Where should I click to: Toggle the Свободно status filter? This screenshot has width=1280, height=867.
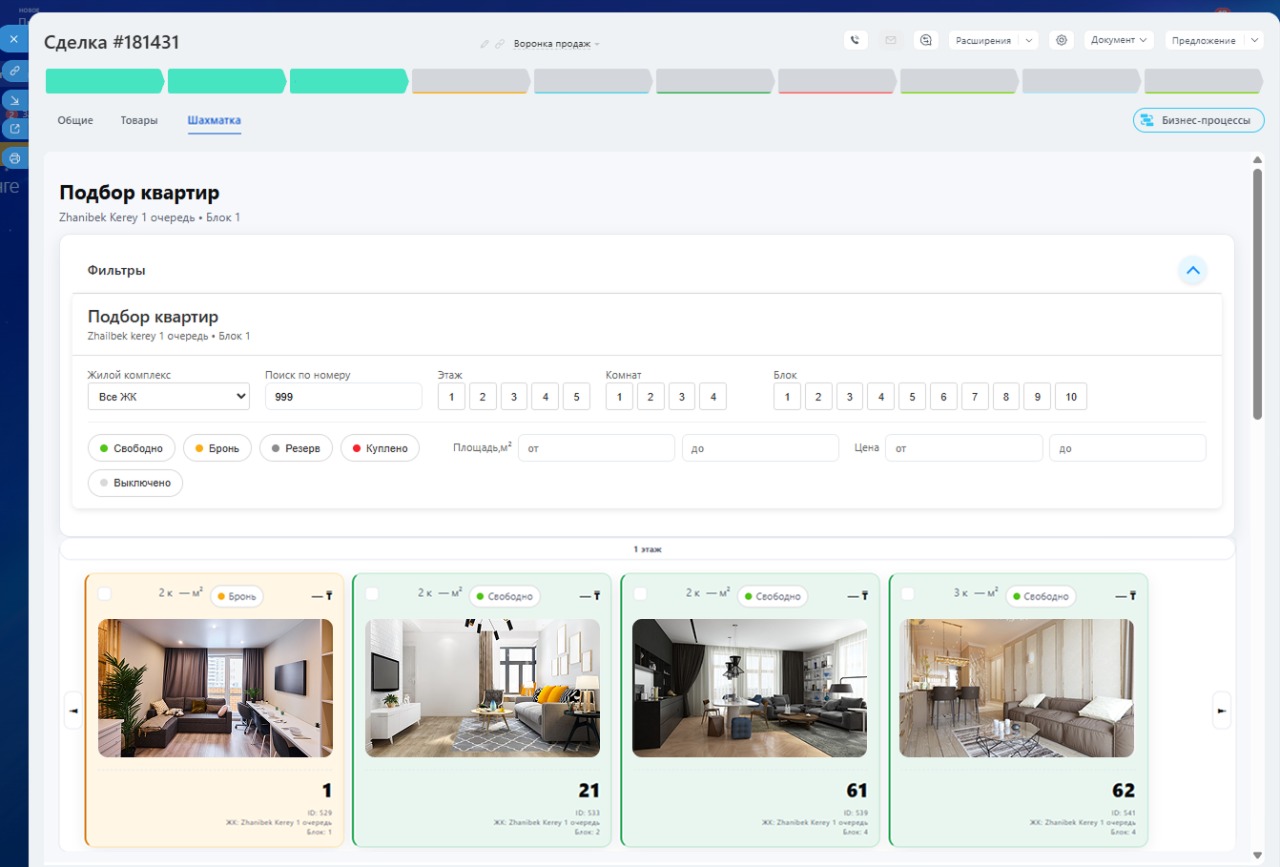pyautogui.click(x=132, y=448)
